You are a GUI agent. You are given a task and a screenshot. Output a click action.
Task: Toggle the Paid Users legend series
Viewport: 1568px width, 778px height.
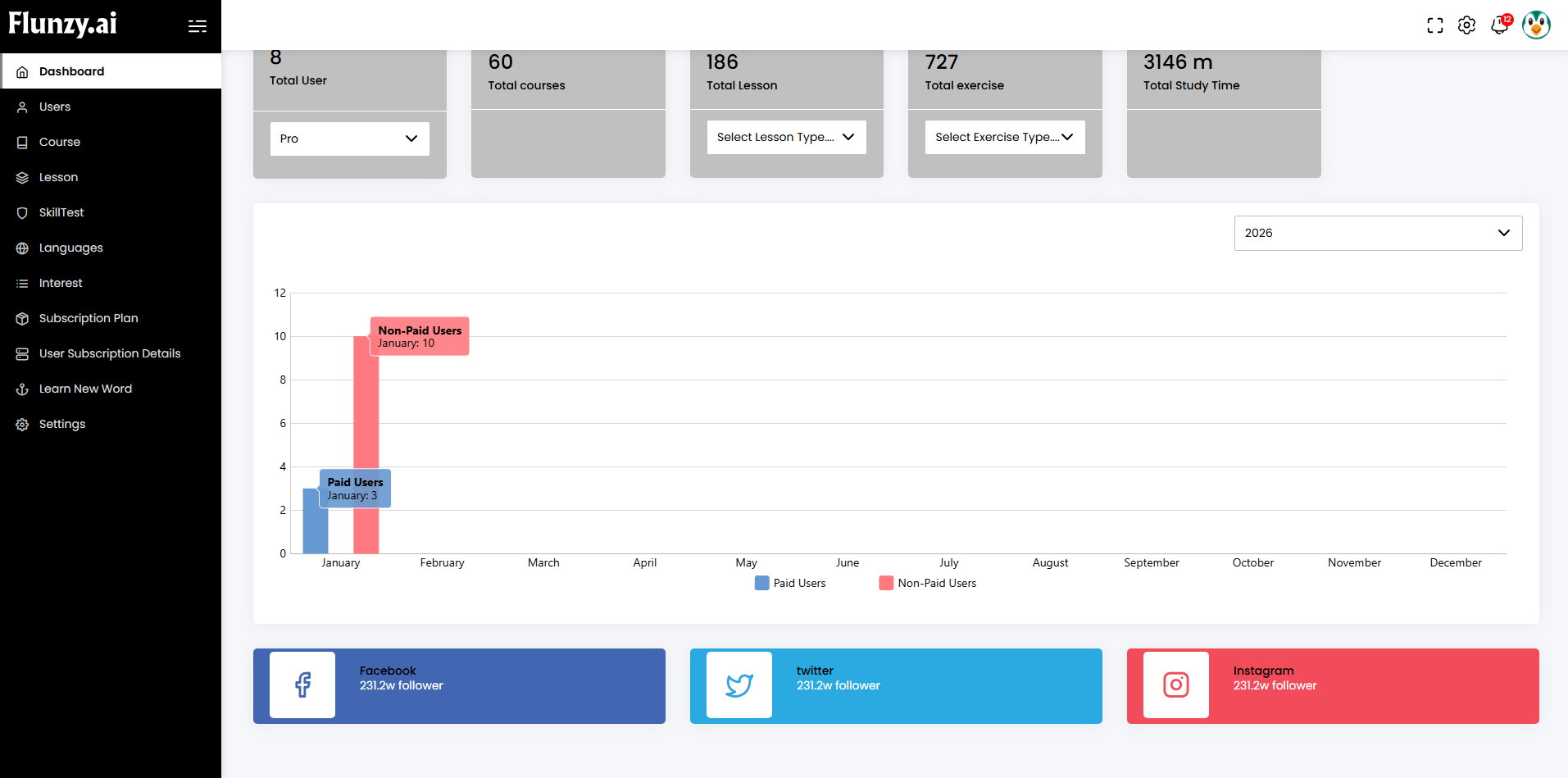click(x=790, y=583)
